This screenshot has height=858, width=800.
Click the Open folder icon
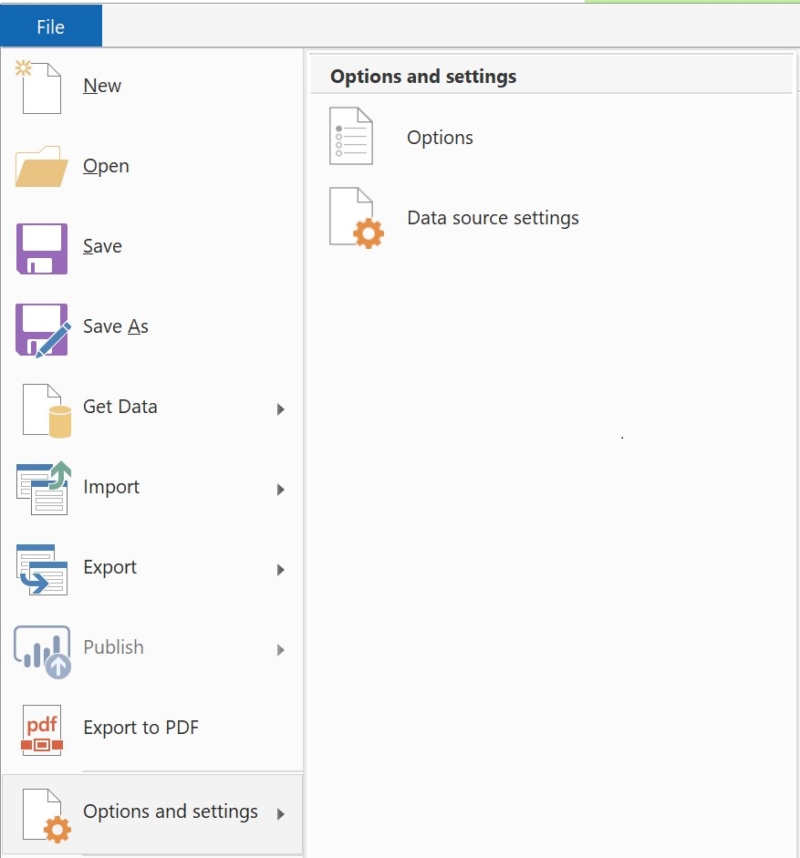[41, 167]
